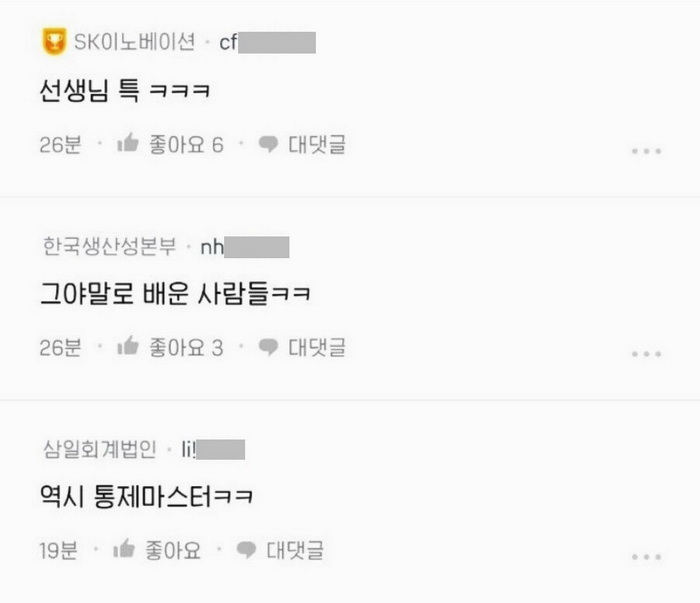Click thumbs-up icon on '그야말로 배운 사람들' comment
This screenshot has width=700, height=603.
[x=128, y=346]
